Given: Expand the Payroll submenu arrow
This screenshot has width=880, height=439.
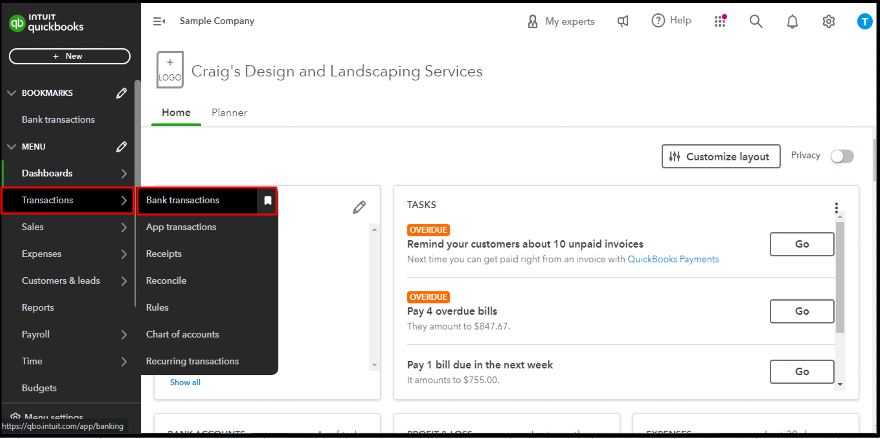Looking at the screenshot, I should [x=124, y=334].
